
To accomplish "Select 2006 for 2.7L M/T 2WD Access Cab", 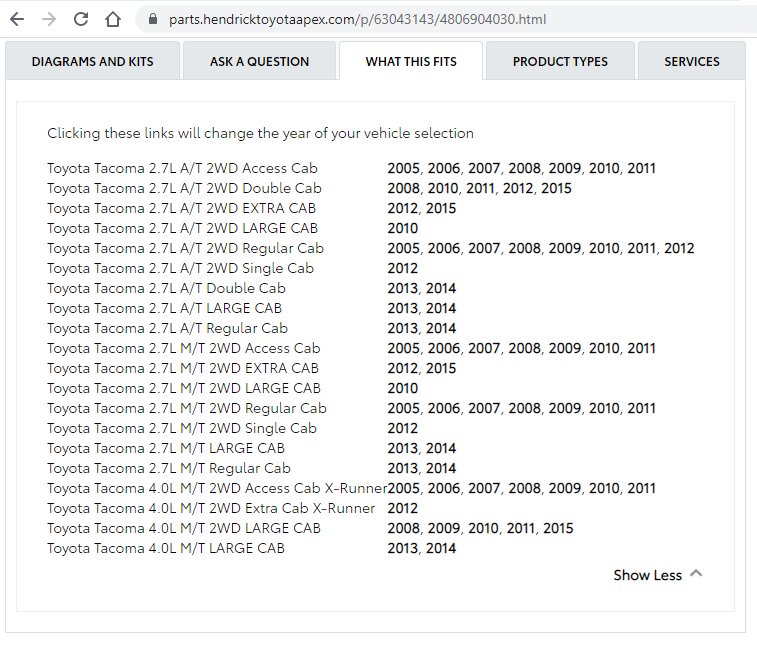I will click(444, 349).
